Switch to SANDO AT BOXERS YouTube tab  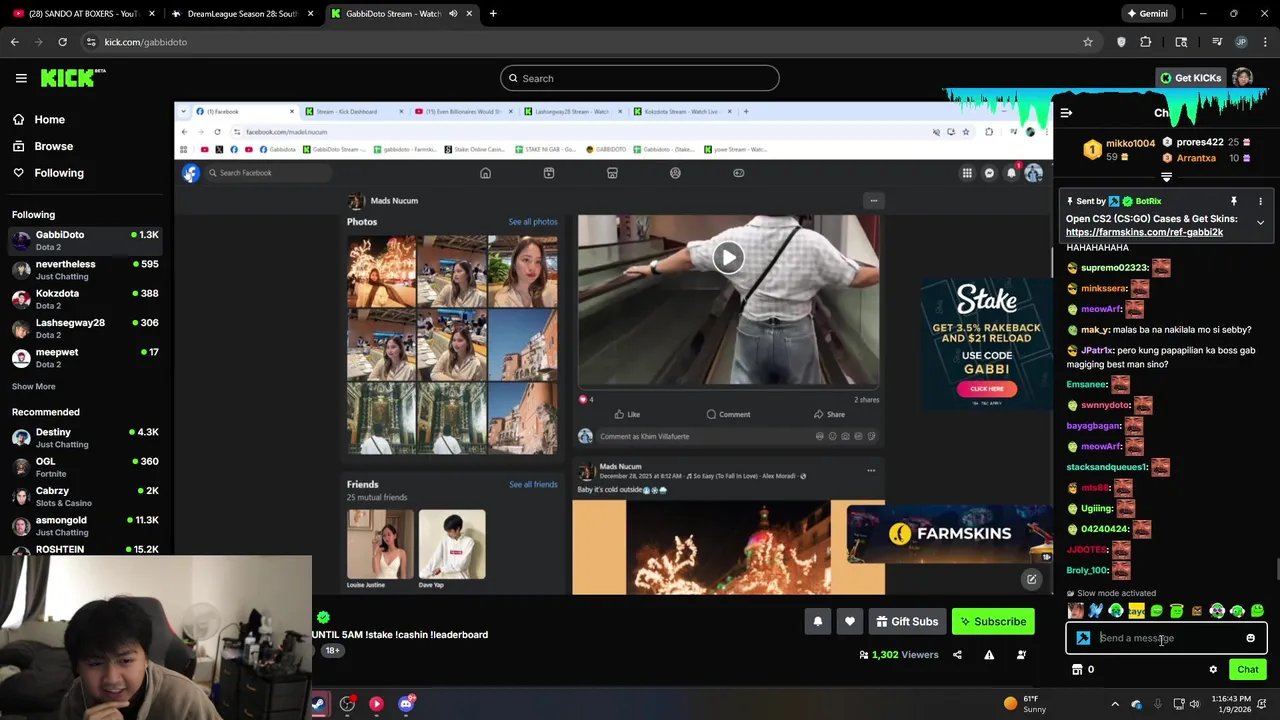pyautogui.click(x=83, y=14)
